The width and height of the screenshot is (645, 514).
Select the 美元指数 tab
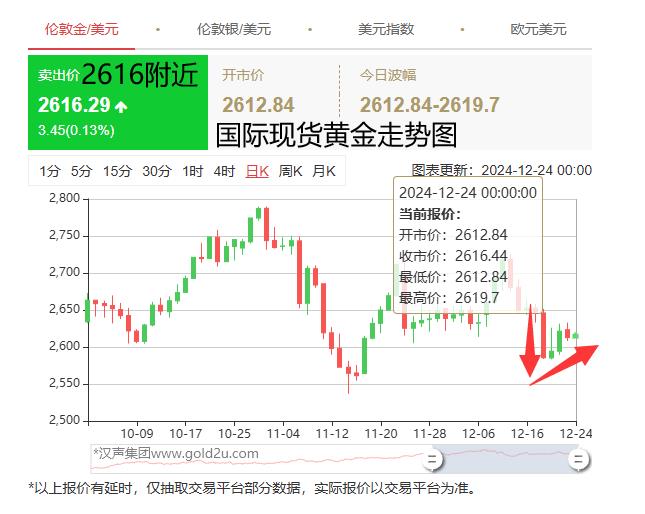pos(386,29)
